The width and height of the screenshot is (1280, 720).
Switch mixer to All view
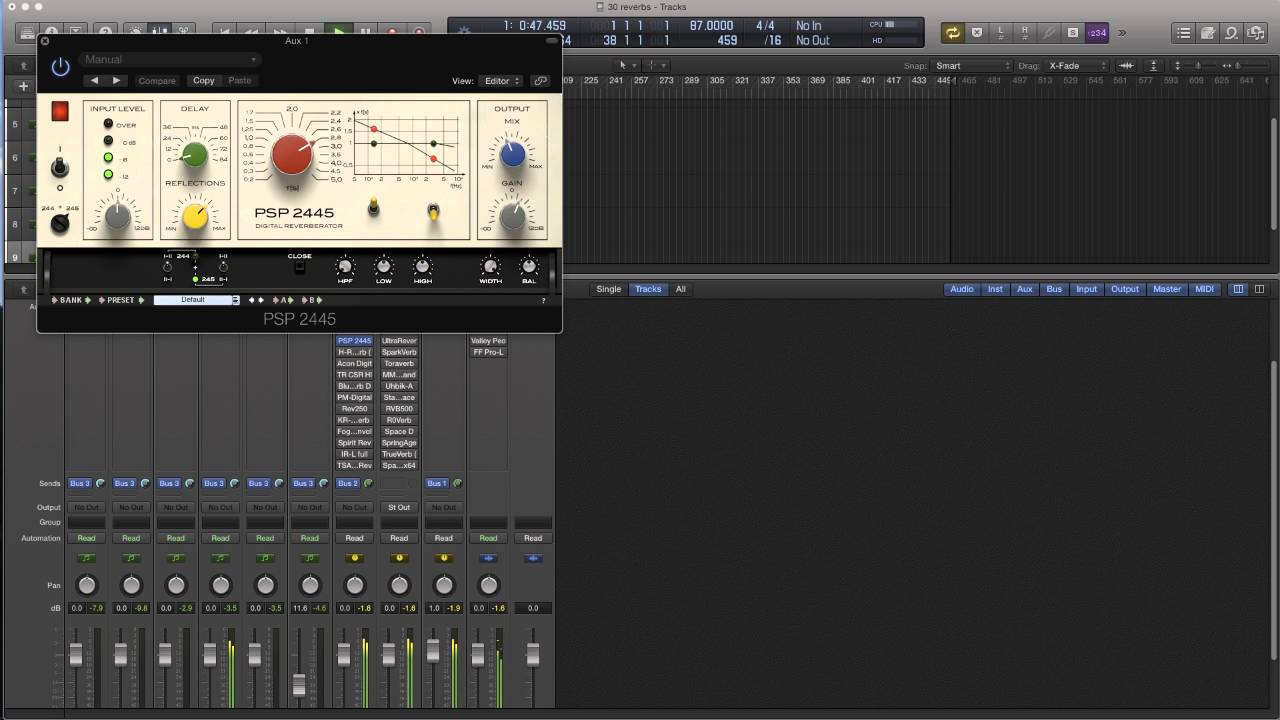coord(681,289)
